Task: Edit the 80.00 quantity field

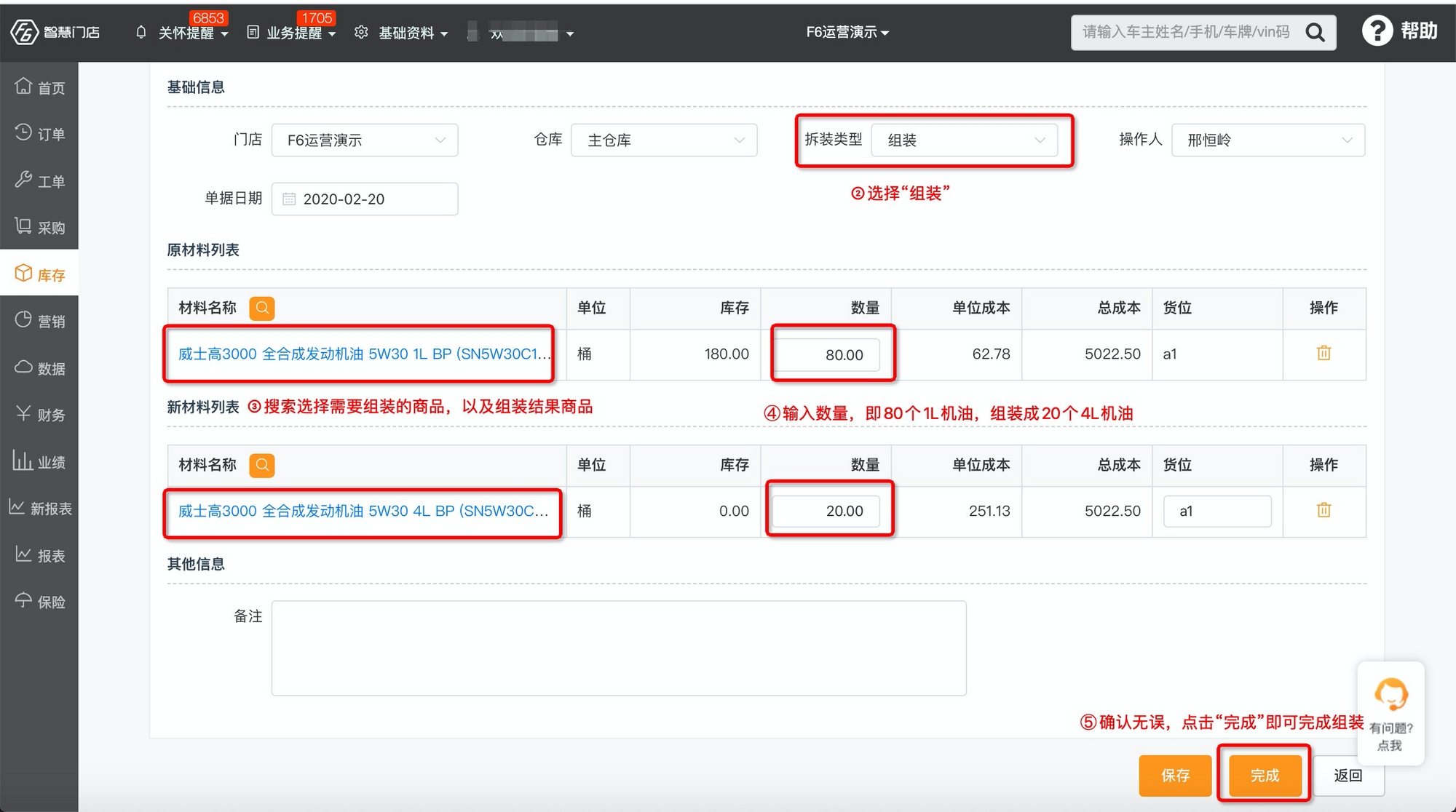Action: click(x=826, y=354)
